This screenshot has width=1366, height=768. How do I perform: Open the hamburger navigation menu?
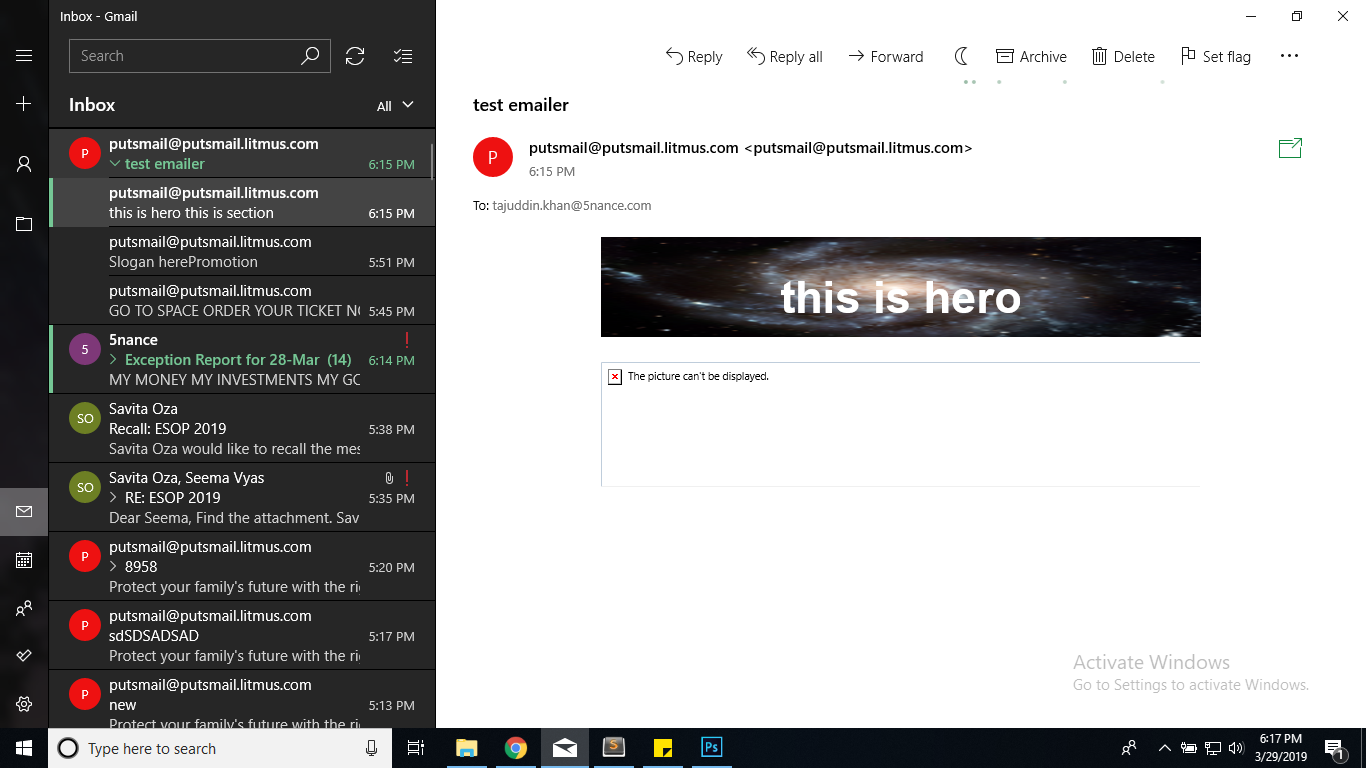[x=24, y=56]
